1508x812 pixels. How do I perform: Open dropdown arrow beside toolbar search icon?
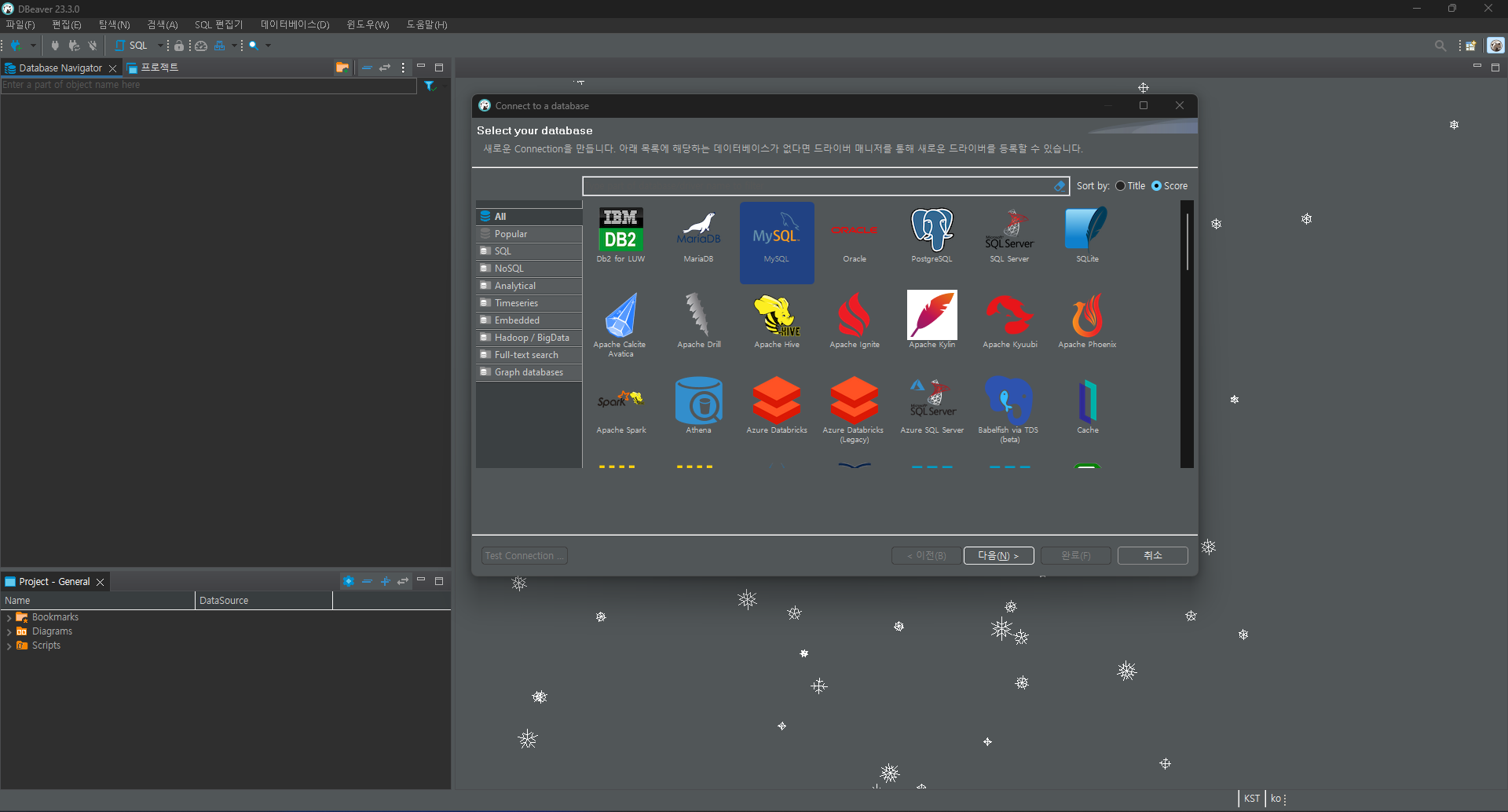click(x=268, y=46)
